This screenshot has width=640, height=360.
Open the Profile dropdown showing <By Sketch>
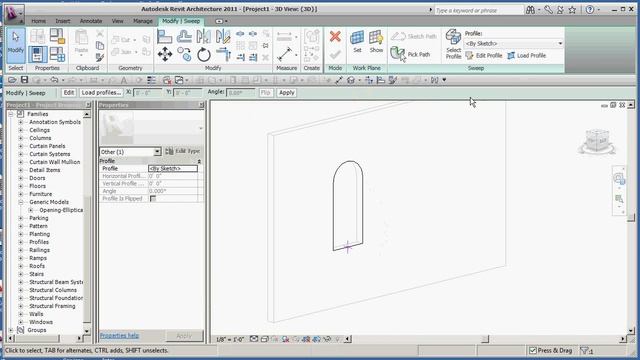[x=514, y=43]
